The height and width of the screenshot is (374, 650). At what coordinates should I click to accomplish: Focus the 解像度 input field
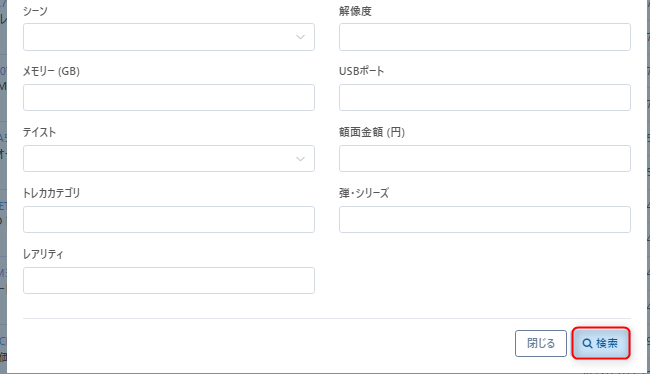[485, 37]
